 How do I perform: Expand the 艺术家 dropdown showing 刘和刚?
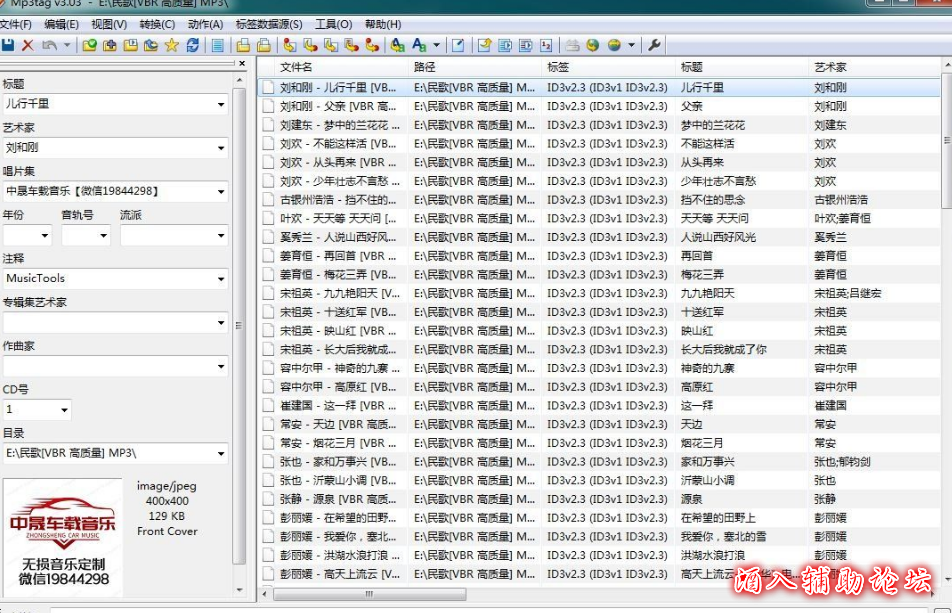tap(220, 148)
